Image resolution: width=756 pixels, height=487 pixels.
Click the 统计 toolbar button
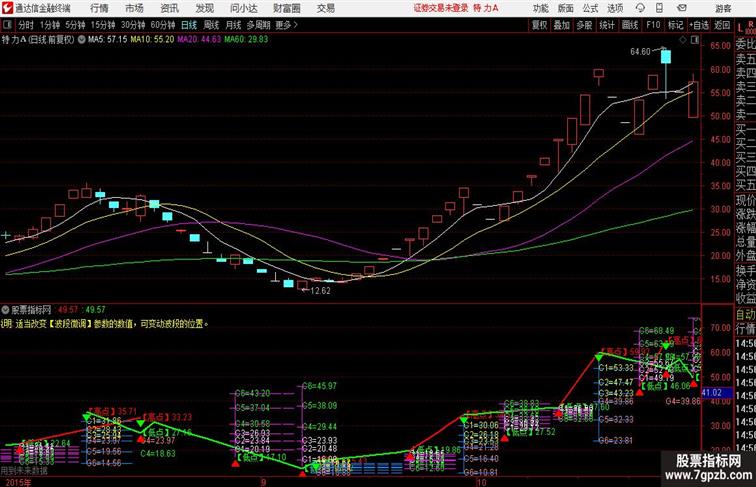(x=607, y=25)
